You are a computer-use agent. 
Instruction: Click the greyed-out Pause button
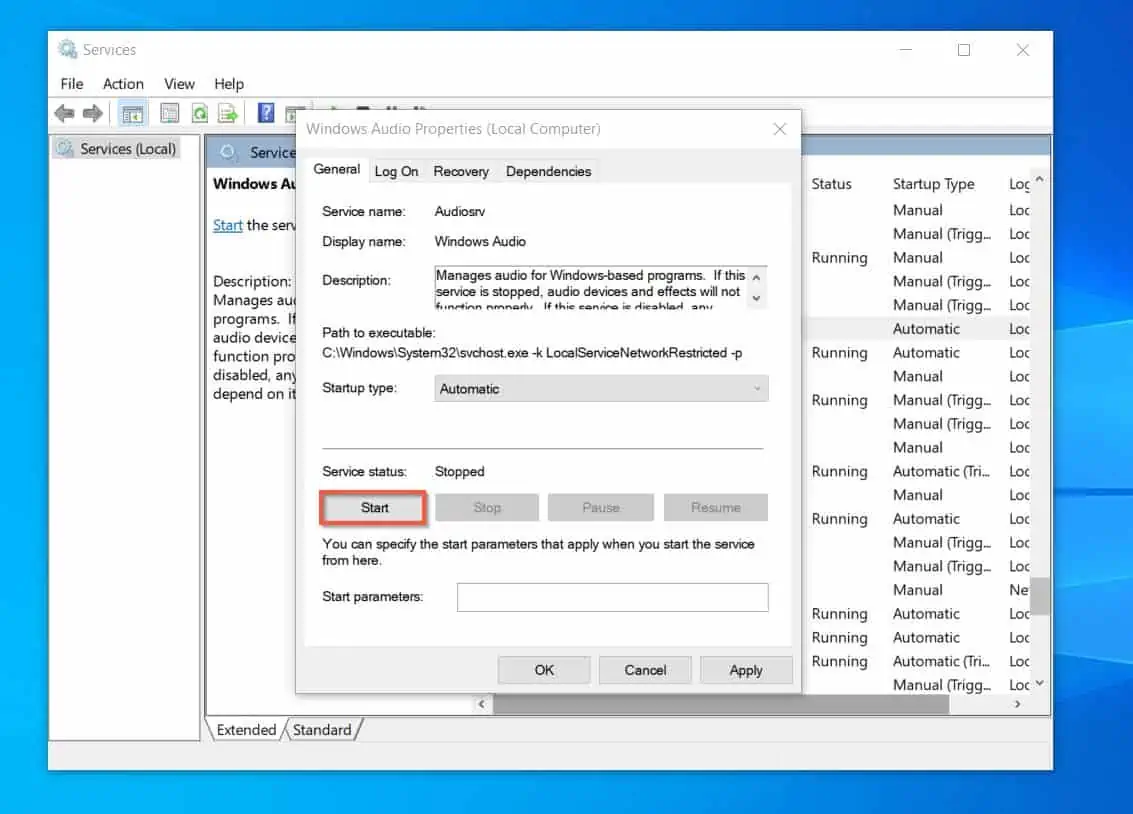coord(601,508)
